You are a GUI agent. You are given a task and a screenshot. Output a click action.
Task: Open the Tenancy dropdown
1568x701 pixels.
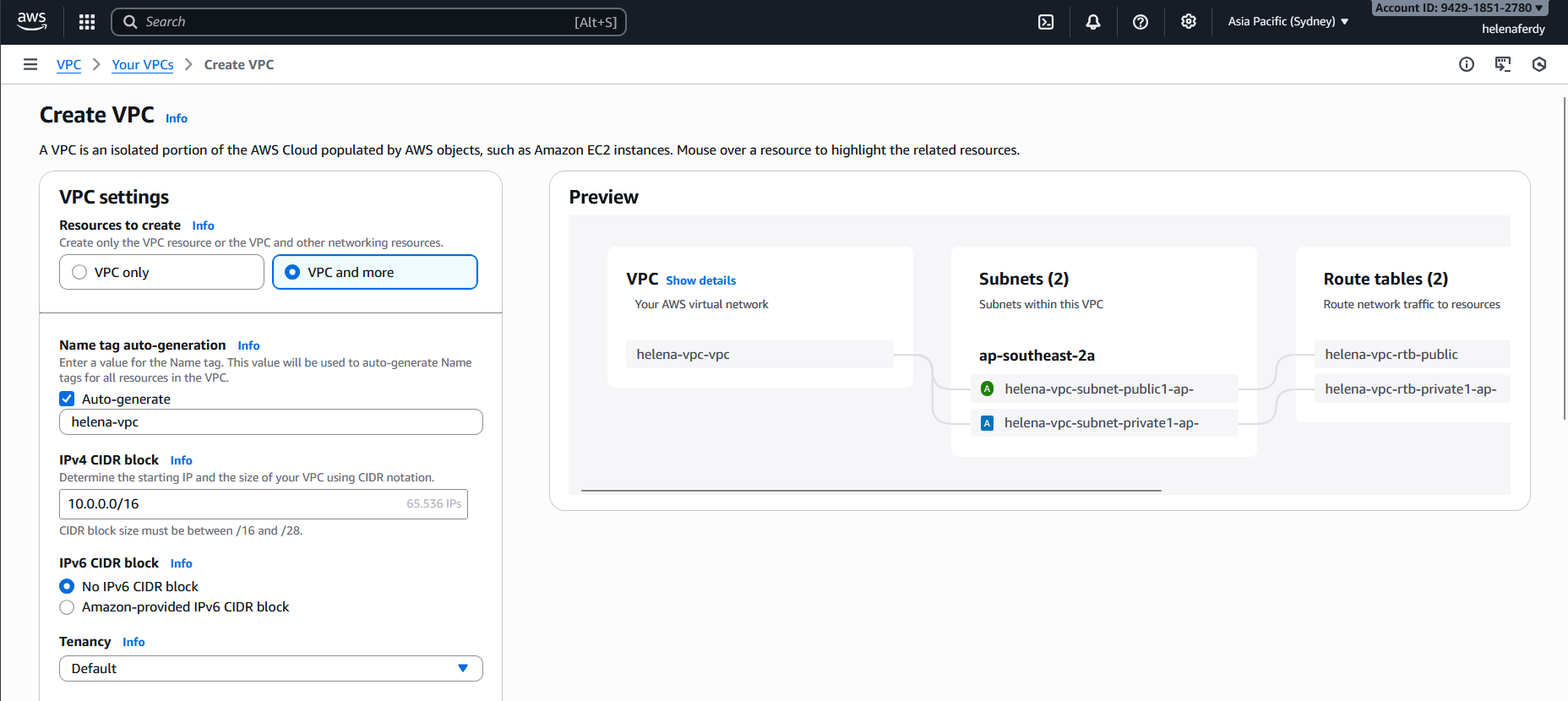(x=270, y=668)
